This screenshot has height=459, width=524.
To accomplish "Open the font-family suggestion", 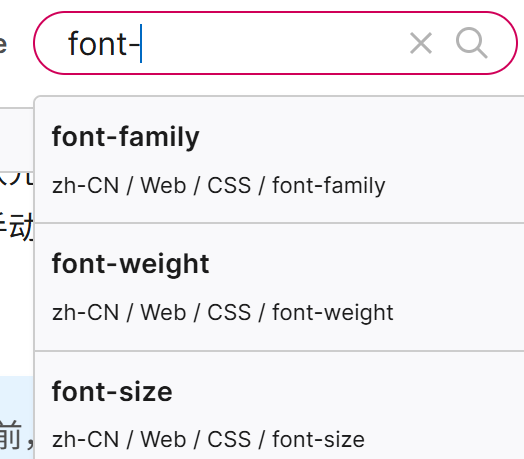I will click(279, 160).
